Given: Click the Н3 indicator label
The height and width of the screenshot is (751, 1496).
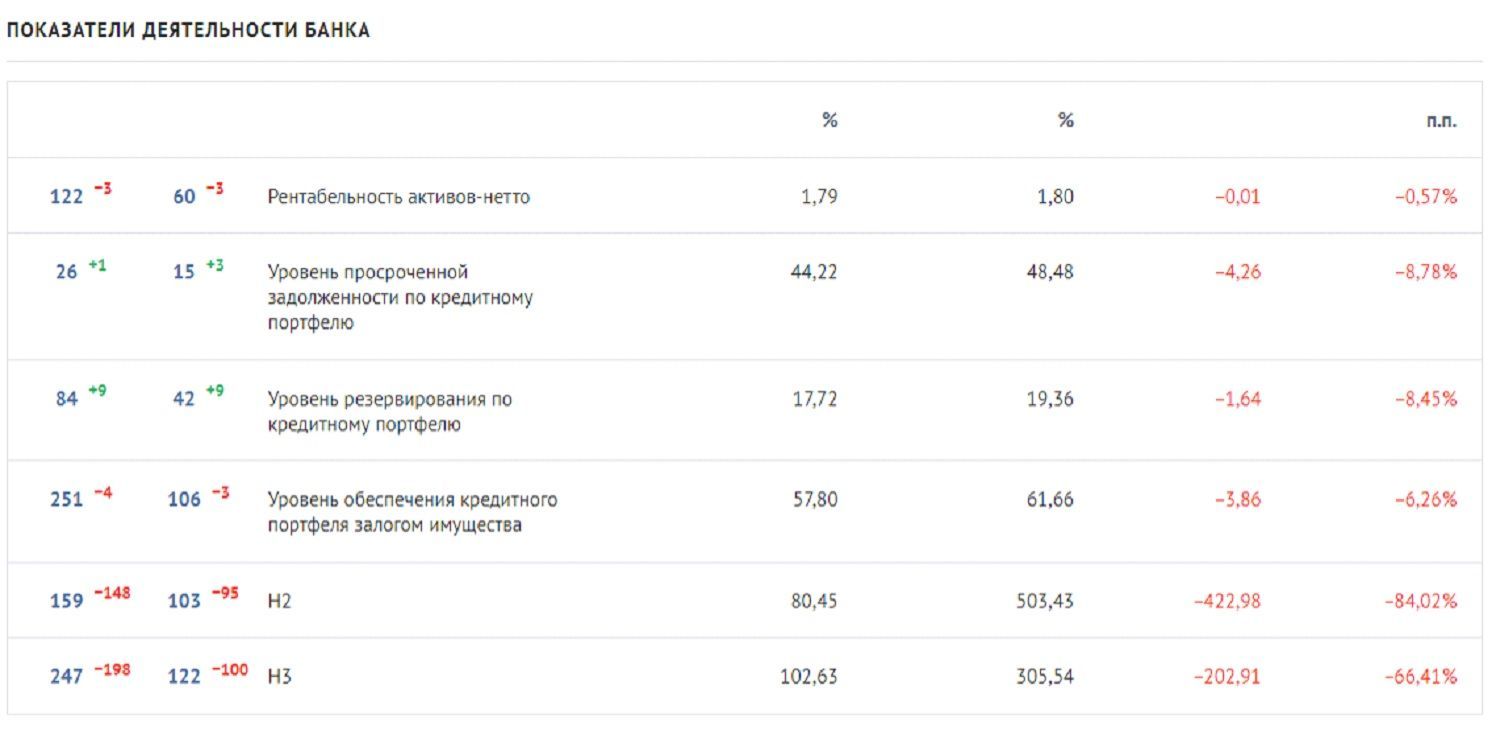Looking at the screenshot, I should (x=279, y=677).
